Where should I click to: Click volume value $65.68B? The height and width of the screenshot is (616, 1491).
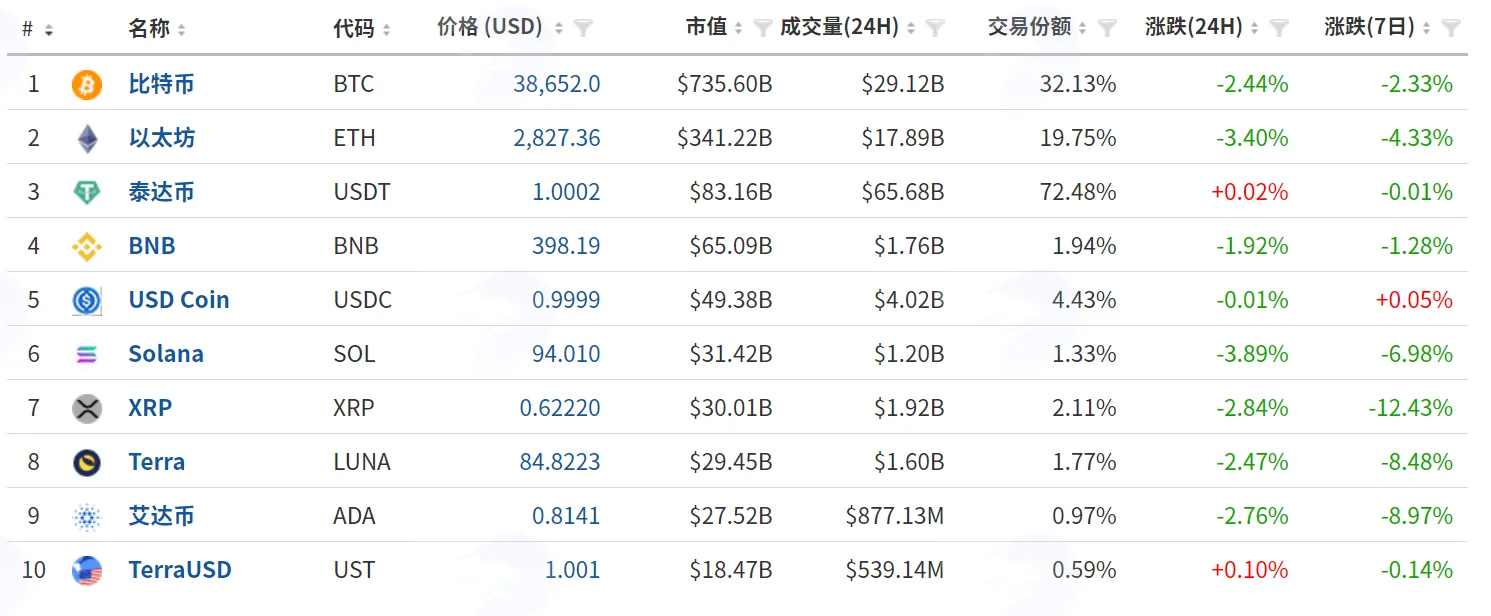click(903, 192)
